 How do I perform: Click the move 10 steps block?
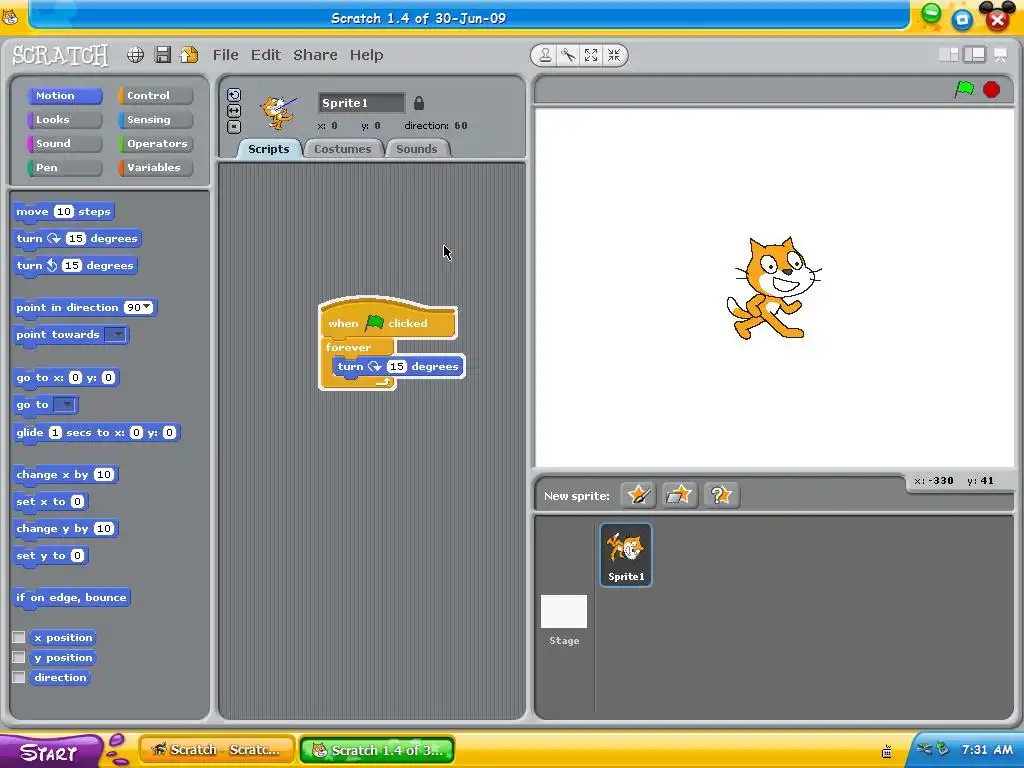point(63,212)
